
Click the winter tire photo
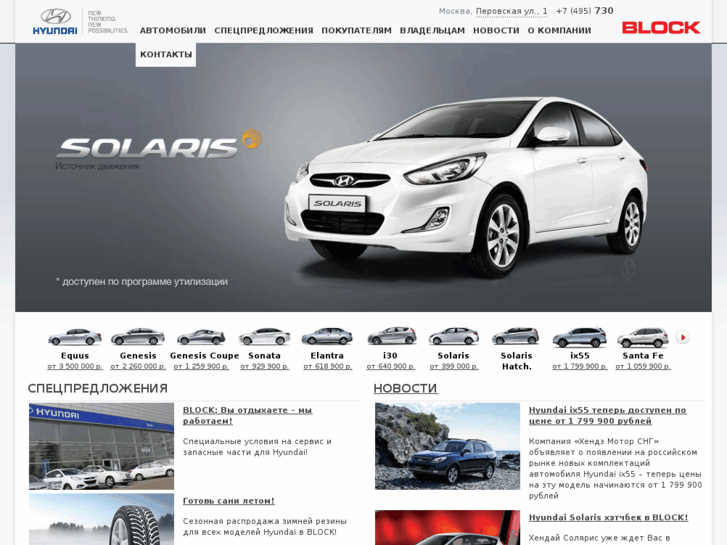coord(102,519)
